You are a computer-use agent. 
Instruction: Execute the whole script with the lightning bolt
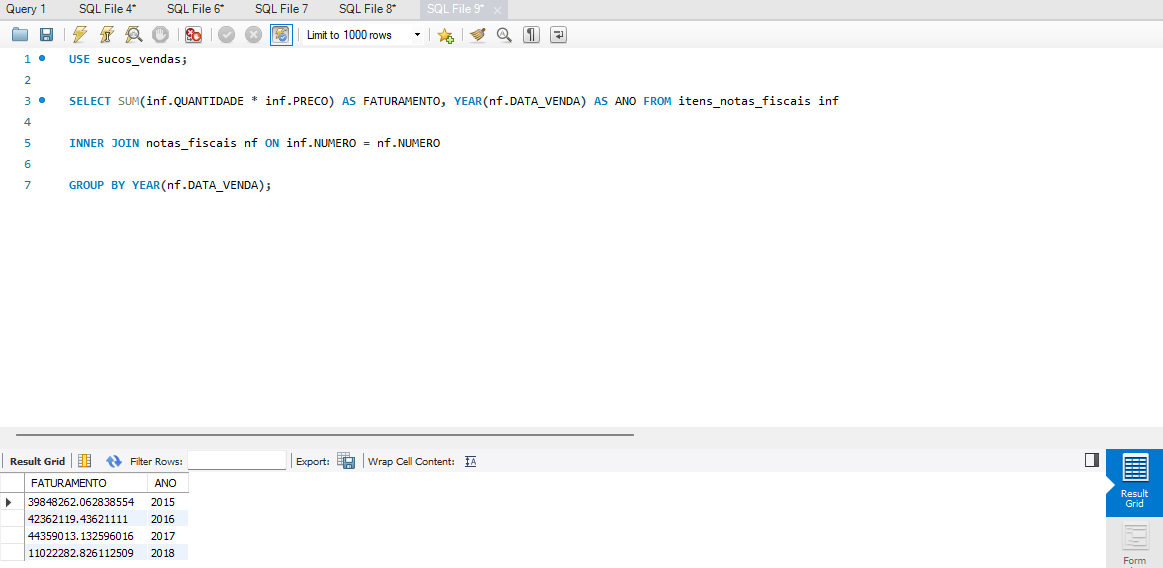[x=79, y=35]
